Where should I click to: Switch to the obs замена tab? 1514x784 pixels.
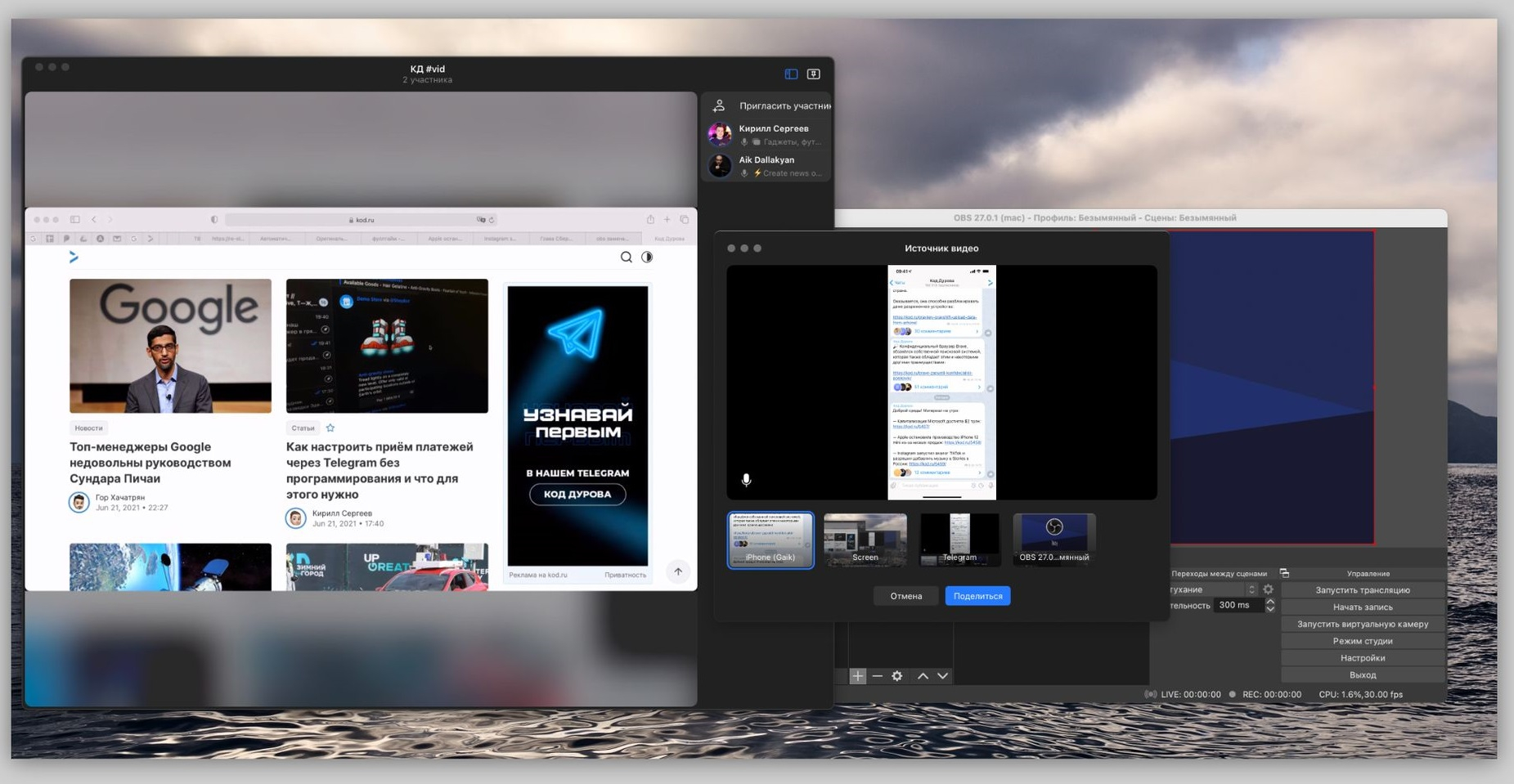(x=612, y=239)
